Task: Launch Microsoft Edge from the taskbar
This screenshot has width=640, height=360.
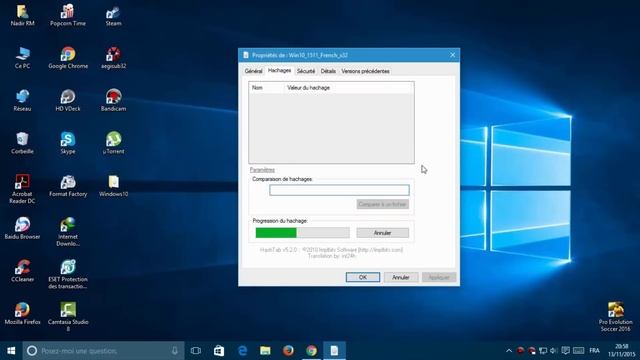Action: coord(242,351)
